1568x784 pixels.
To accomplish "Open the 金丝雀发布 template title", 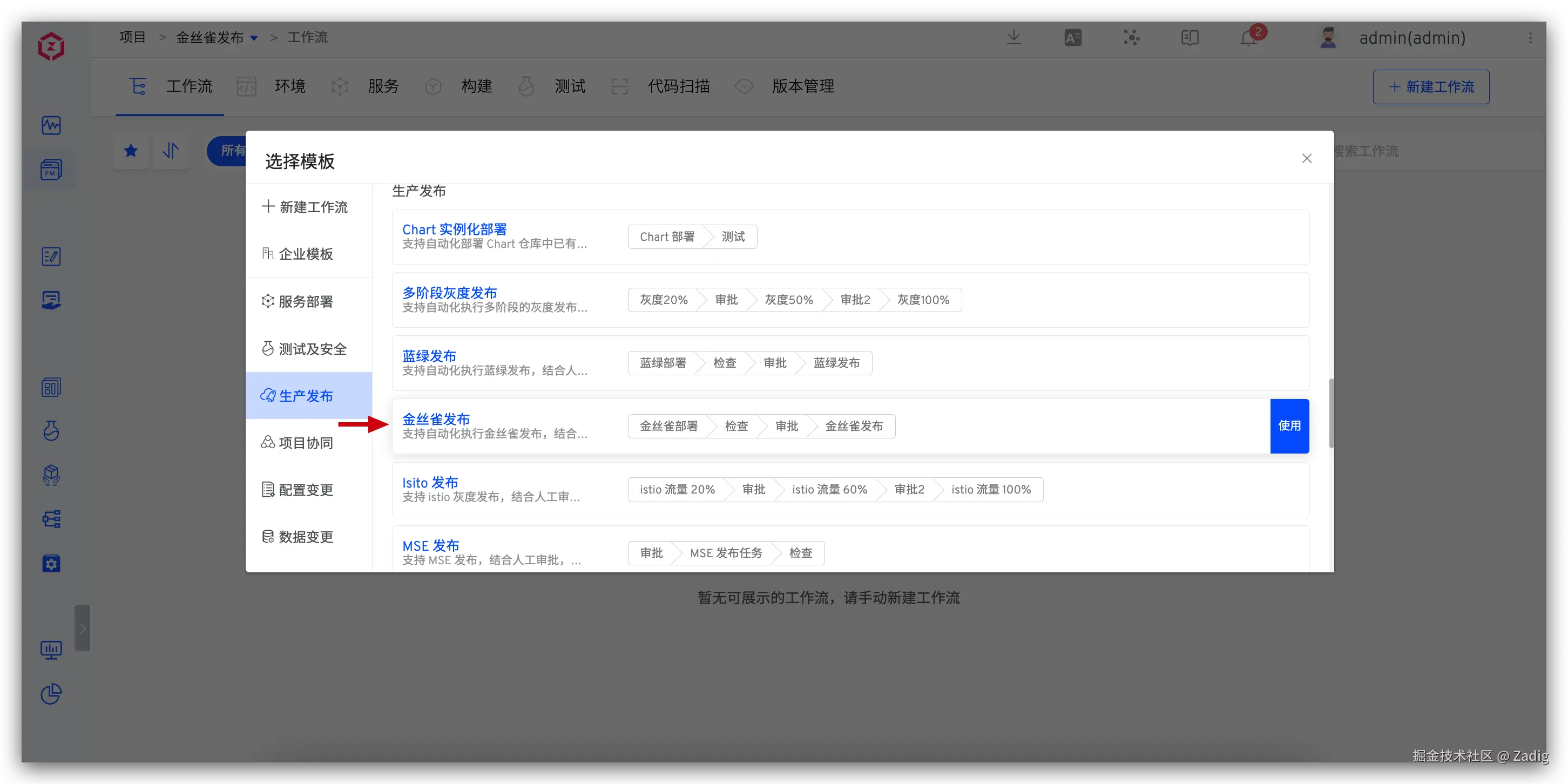I will coord(436,420).
